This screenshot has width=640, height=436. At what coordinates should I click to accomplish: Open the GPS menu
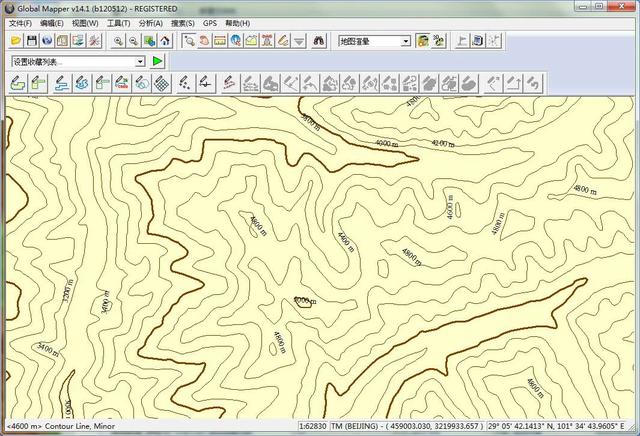210,23
